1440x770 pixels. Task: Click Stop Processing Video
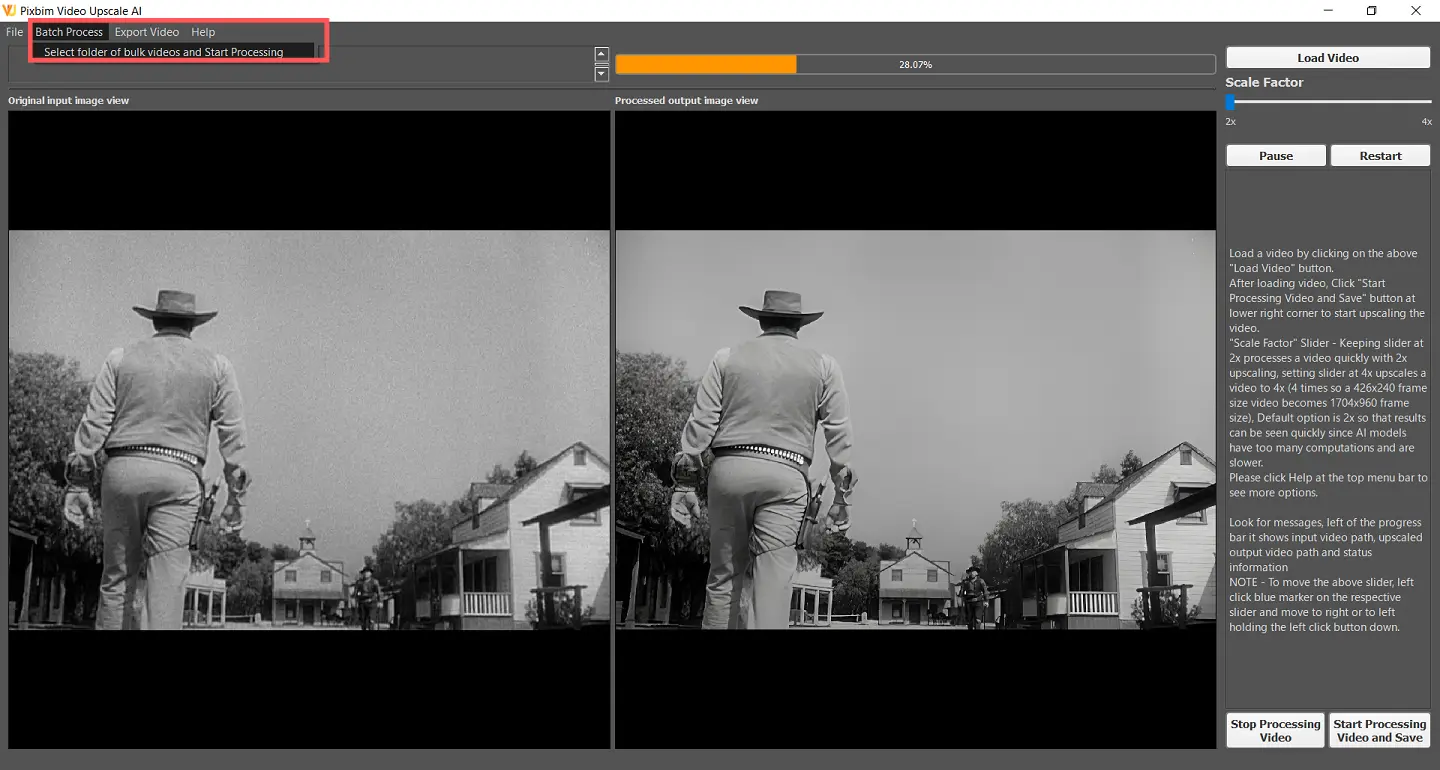[1274, 730]
